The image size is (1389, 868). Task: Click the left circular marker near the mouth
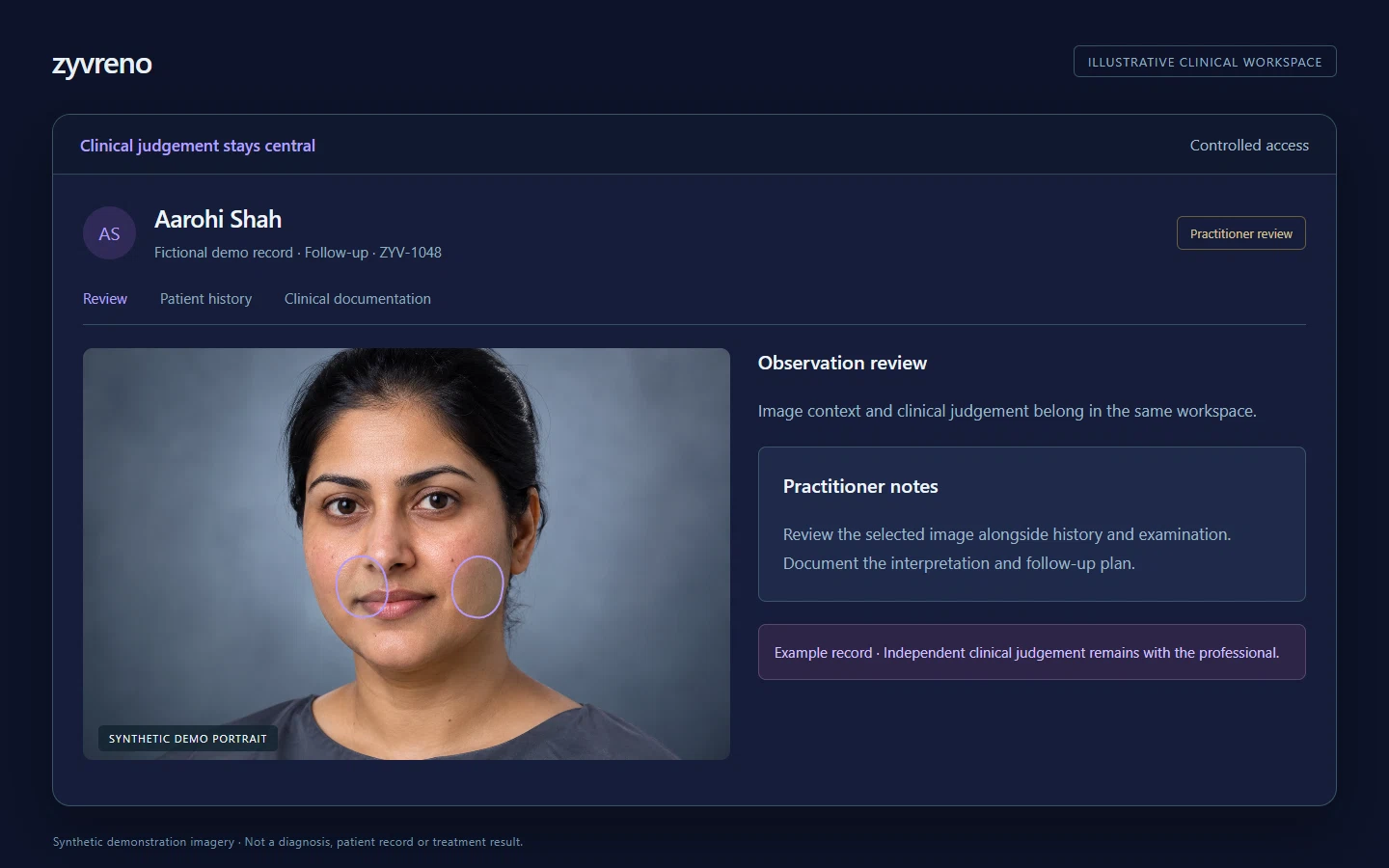(362, 586)
